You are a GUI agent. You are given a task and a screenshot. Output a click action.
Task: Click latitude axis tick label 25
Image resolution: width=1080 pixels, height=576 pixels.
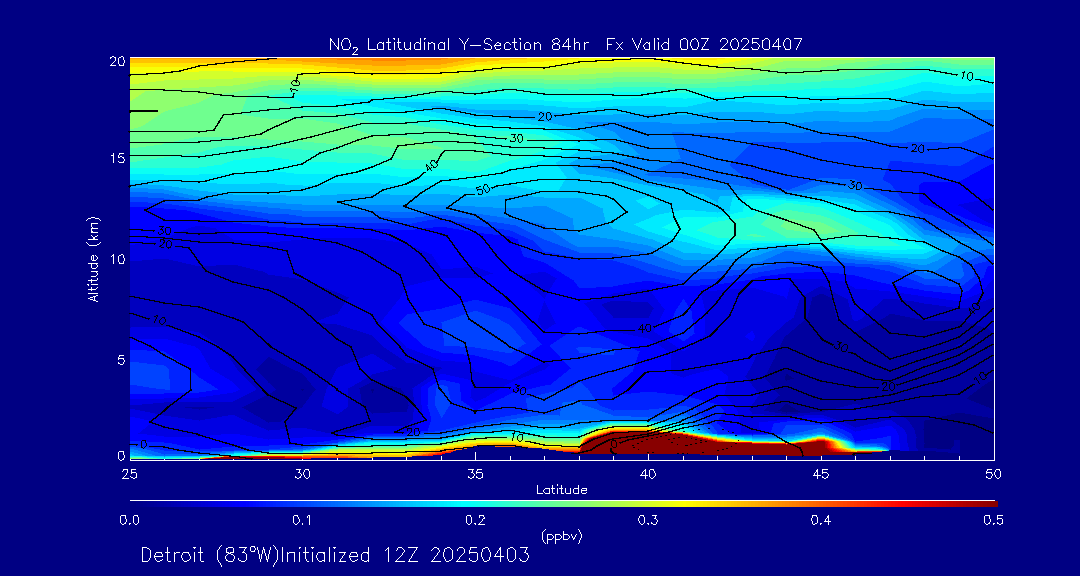(129, 474)
